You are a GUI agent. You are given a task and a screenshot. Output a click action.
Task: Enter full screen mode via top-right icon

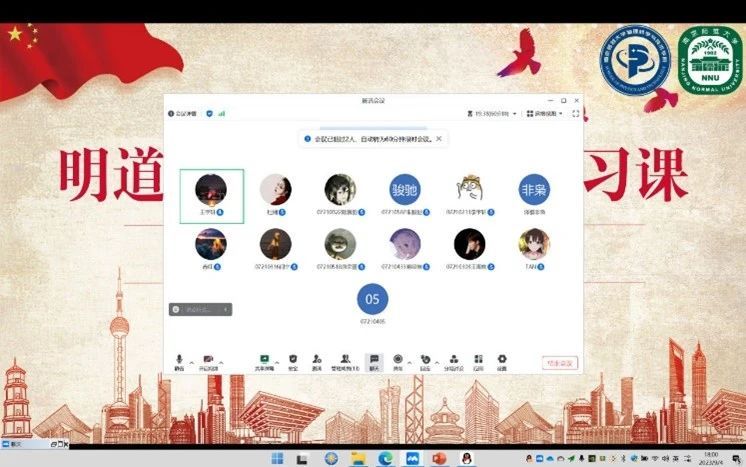pyautogui.click(x=575, y=114)
